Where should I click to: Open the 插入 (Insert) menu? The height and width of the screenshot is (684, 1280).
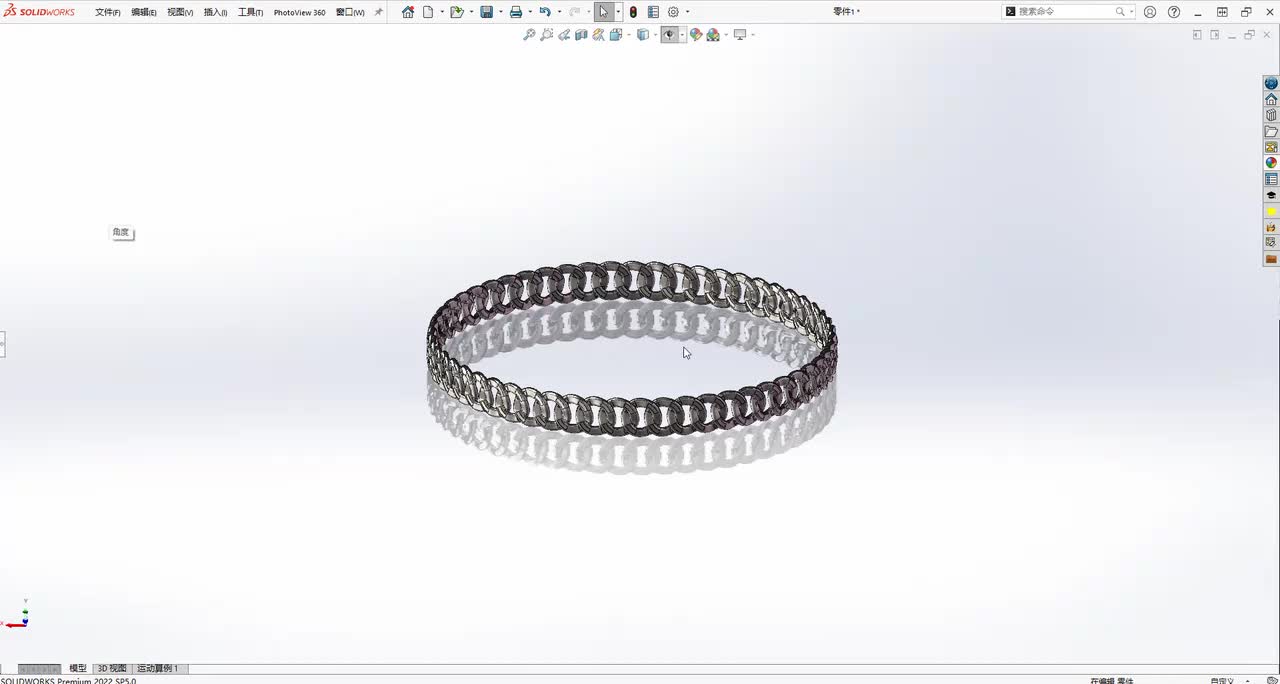(215, 12)
